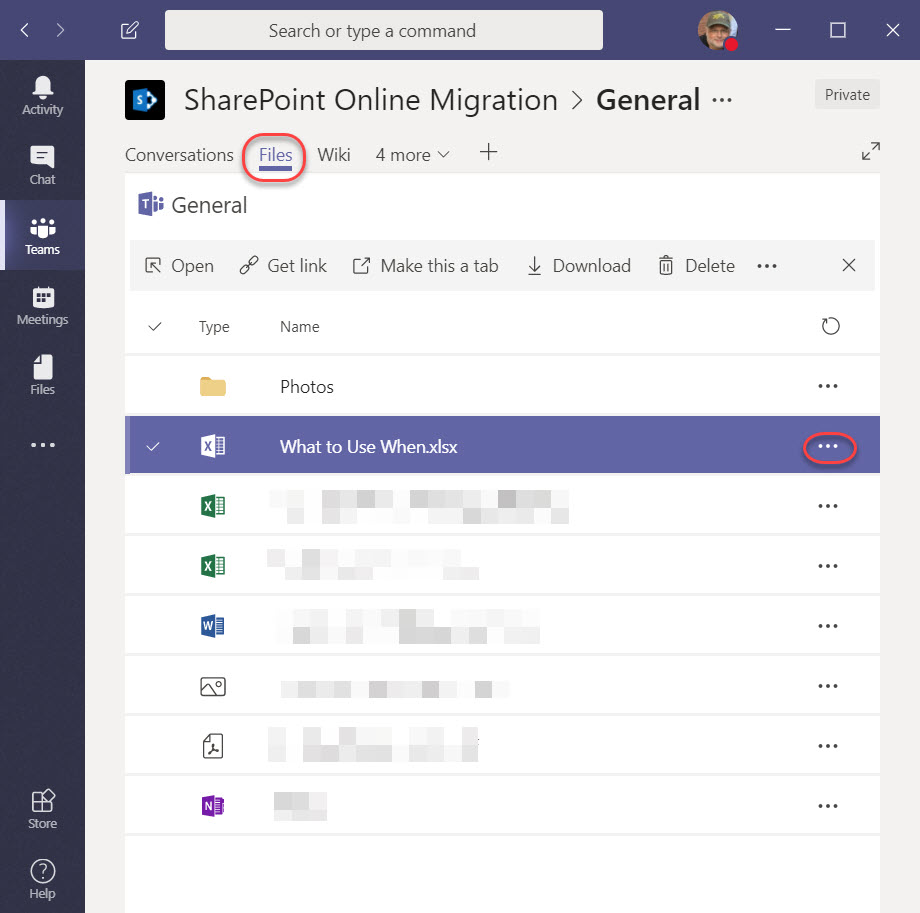Click the back navigation arrow

[x=22, y=30]
